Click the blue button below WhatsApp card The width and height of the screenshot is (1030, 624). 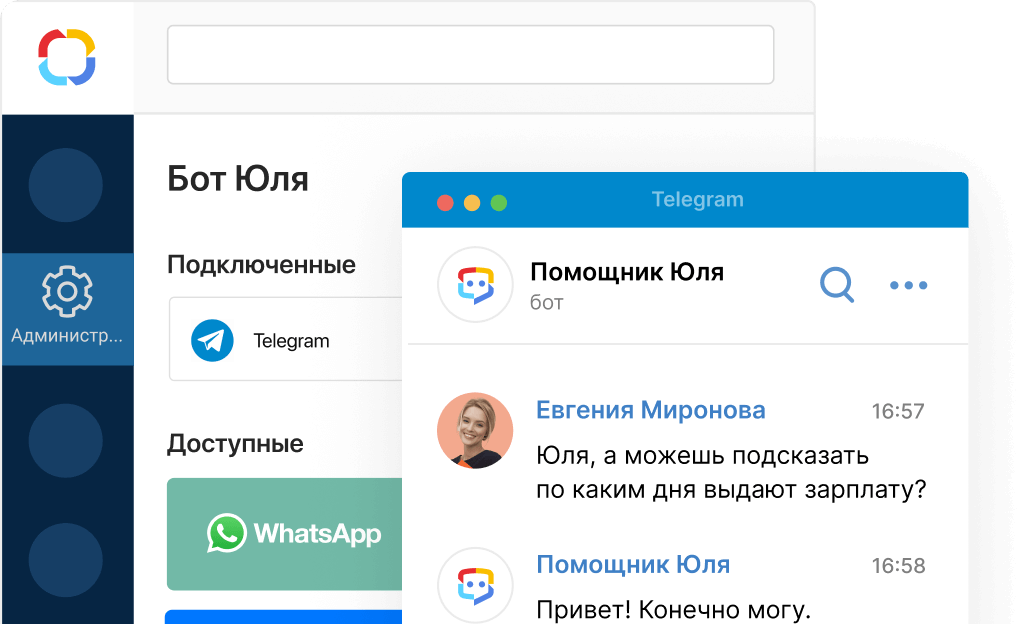click(x=283, y=617)
